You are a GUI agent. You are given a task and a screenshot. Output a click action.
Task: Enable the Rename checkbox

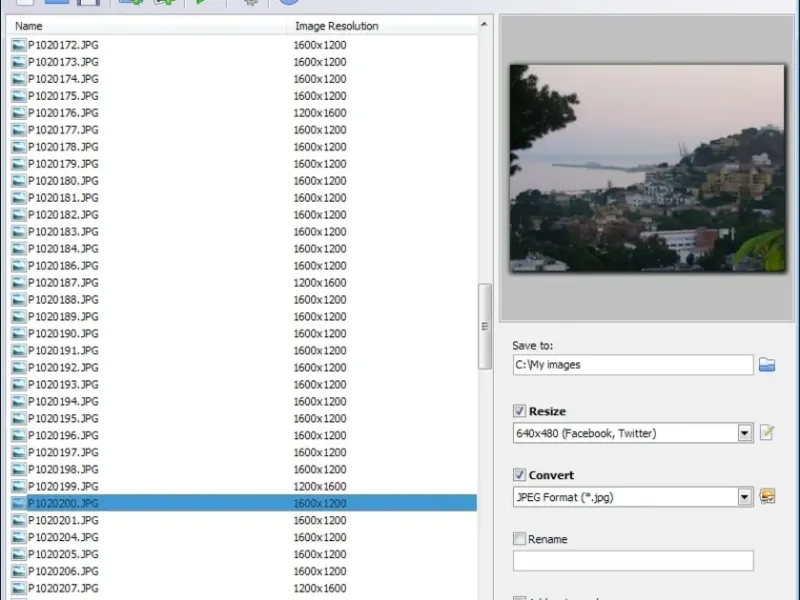(519, 539)
